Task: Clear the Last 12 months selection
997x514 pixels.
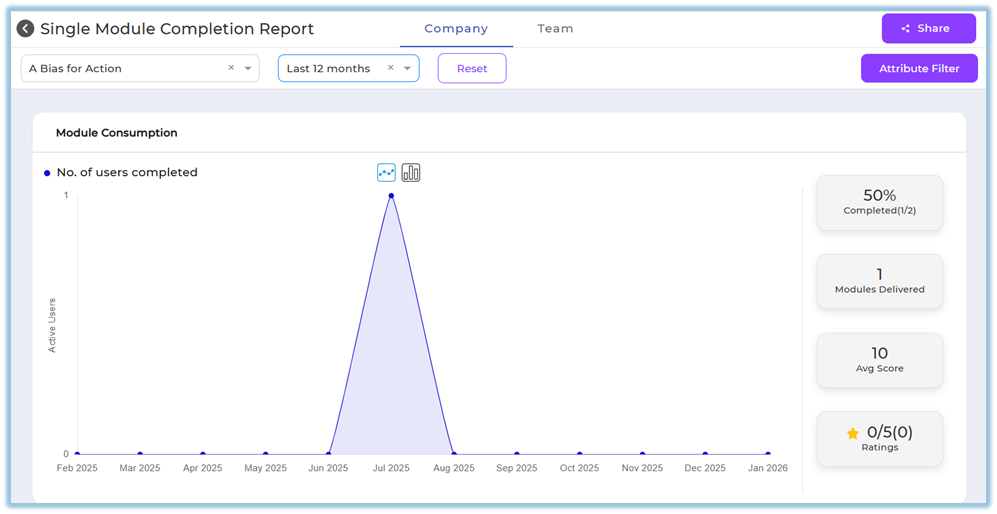Action: click(x=391, y=68)
